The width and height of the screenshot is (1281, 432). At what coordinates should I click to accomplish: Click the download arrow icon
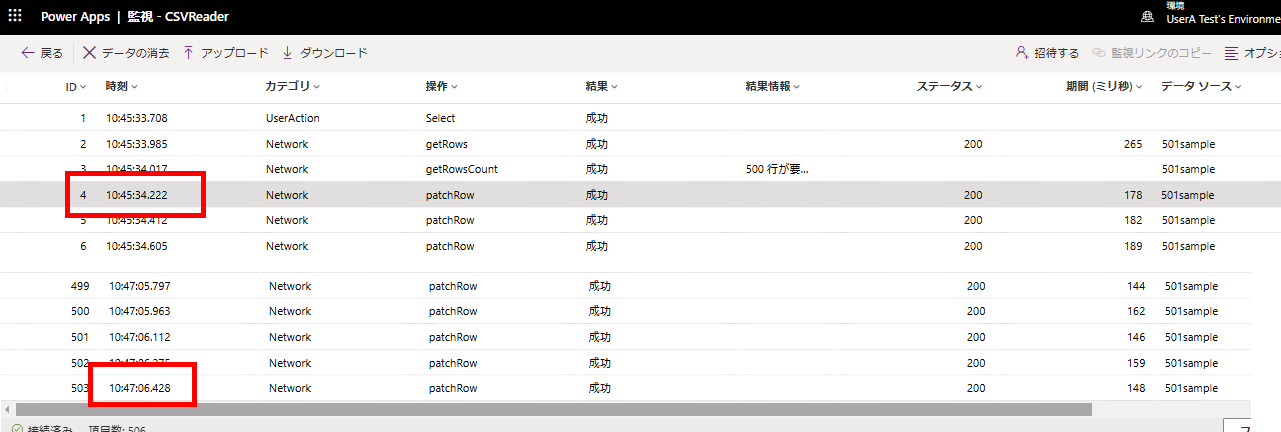[x=287, y=53]
